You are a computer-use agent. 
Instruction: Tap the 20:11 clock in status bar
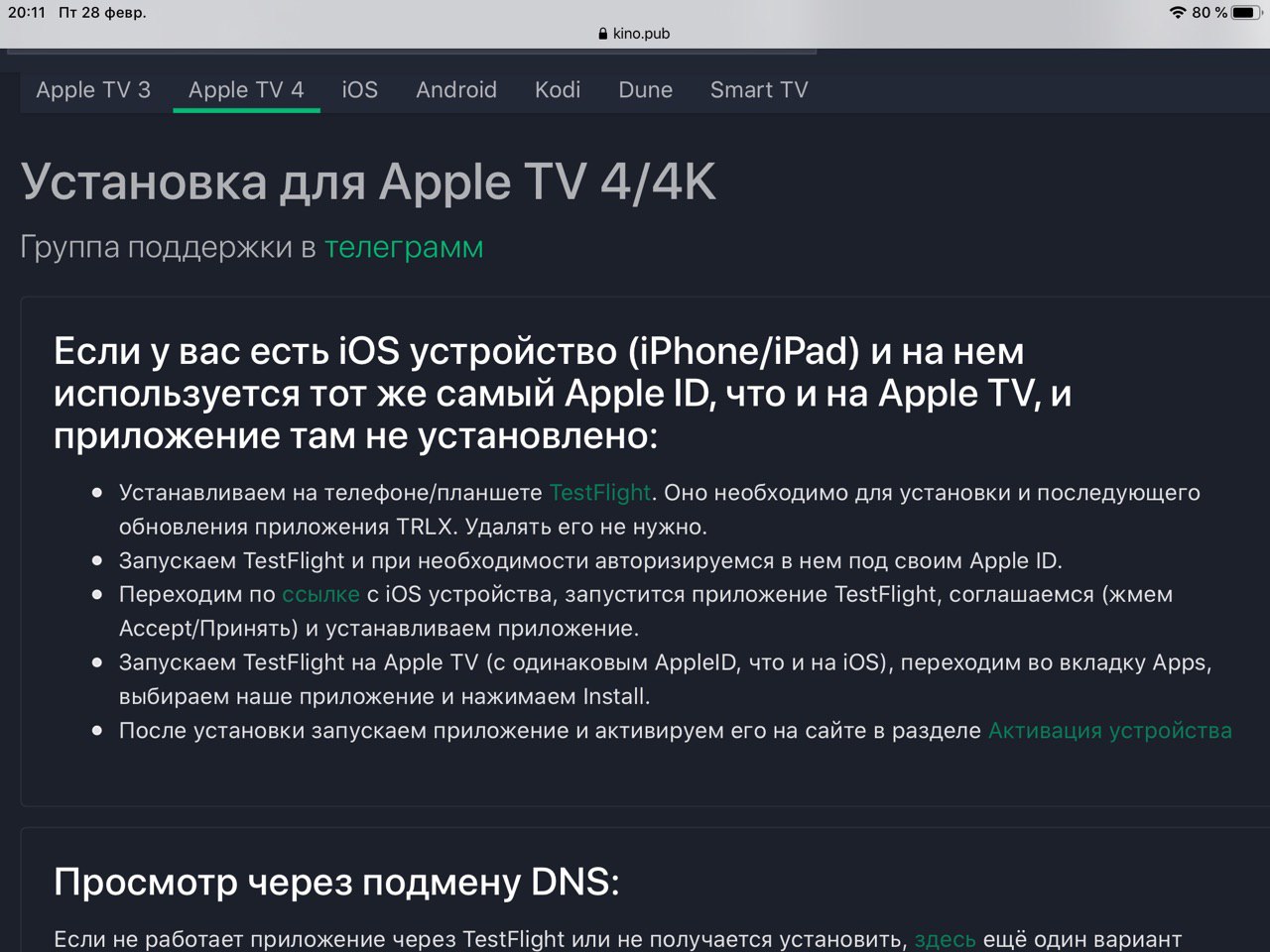click(x=27, y=13)
